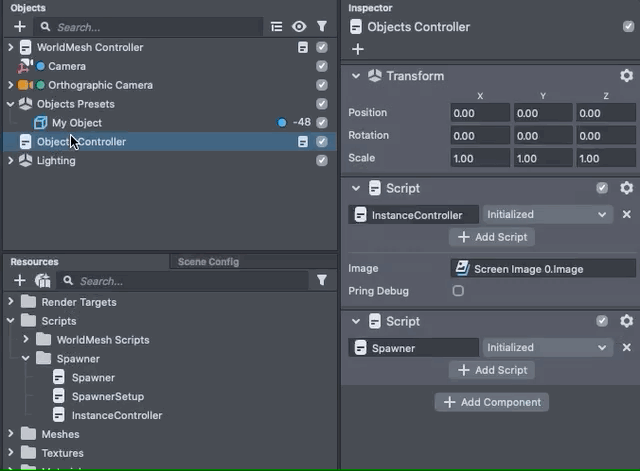Viewport: 640px width, 471px height.
Task: Uncheck the Camera object visibility checkbox
Action: 322,66
